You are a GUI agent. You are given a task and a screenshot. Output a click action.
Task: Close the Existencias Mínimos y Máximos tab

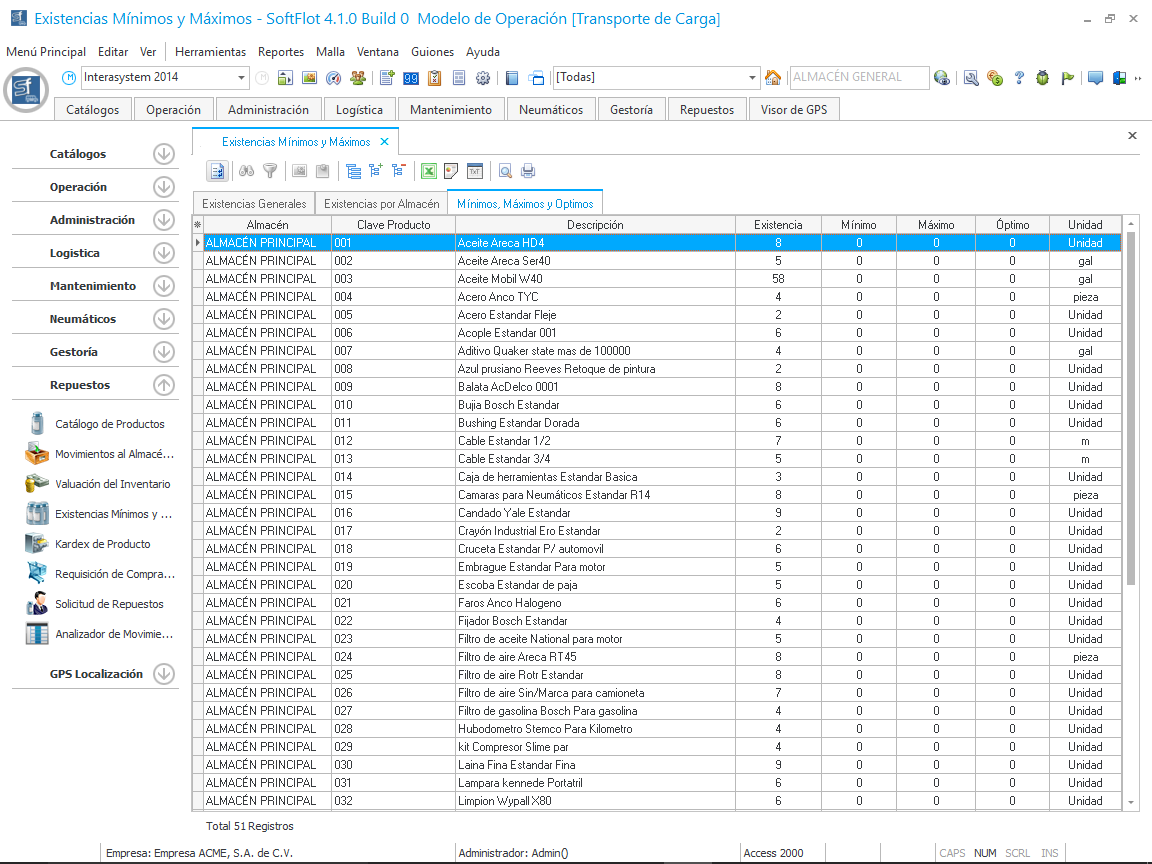coord(385,142)
